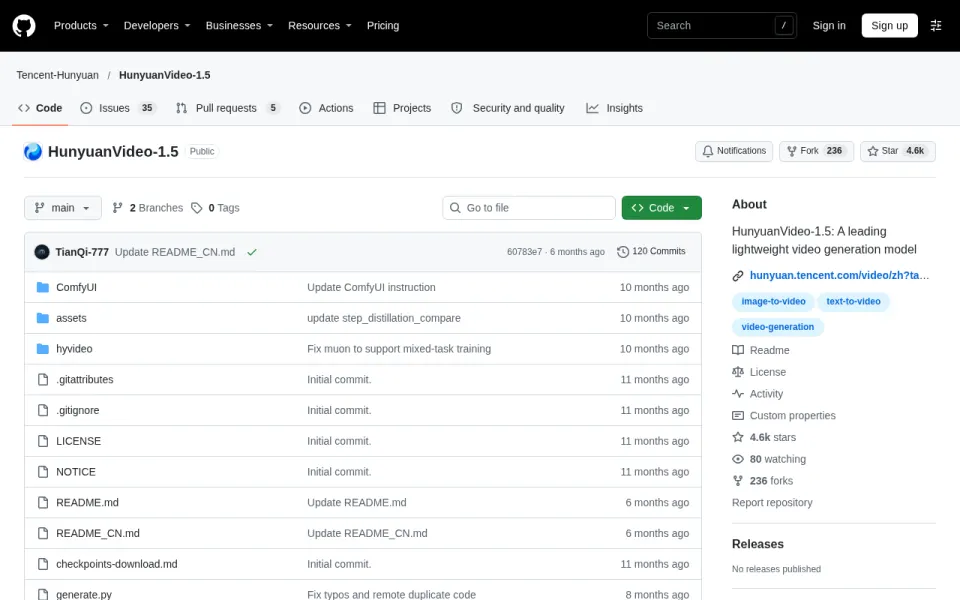Open the ComfyUI folder

click(x=77, y=287)
